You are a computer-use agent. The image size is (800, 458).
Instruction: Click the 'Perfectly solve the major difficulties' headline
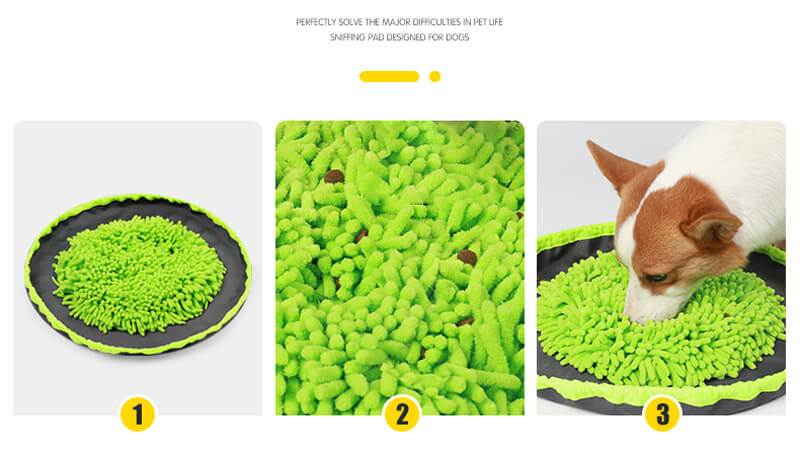(399, 22)
